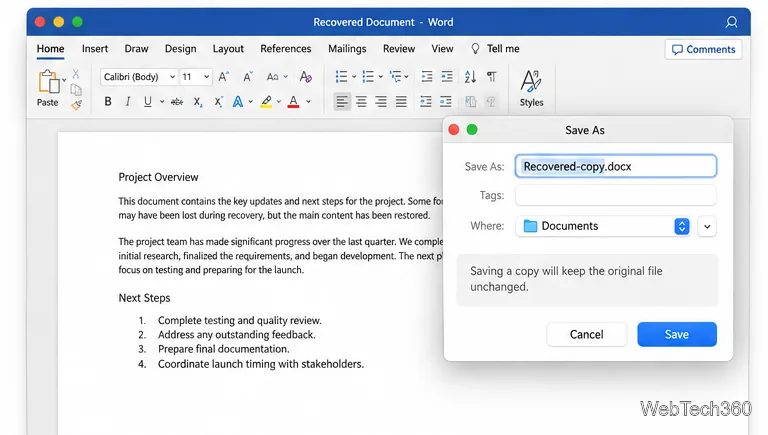Image resolution: width=768 pixels, height=435 pixels.
Task: Open the underline style arrow
Action: (x=162, y=102)
